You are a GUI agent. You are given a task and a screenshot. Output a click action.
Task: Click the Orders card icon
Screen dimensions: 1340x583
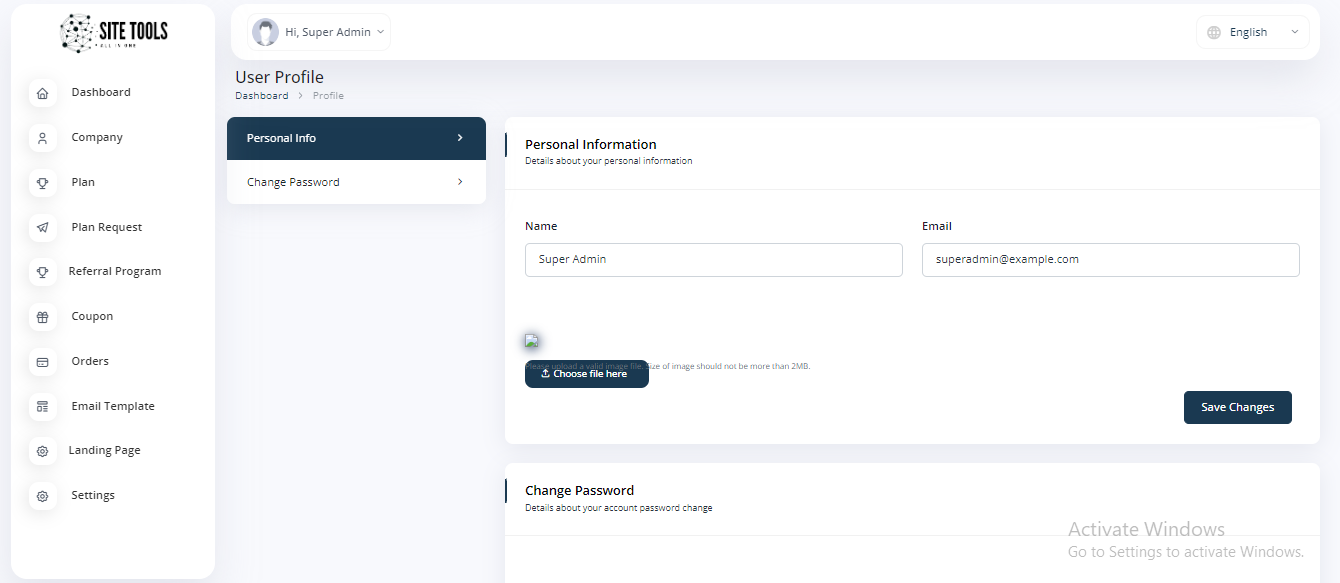click(42, 362)
